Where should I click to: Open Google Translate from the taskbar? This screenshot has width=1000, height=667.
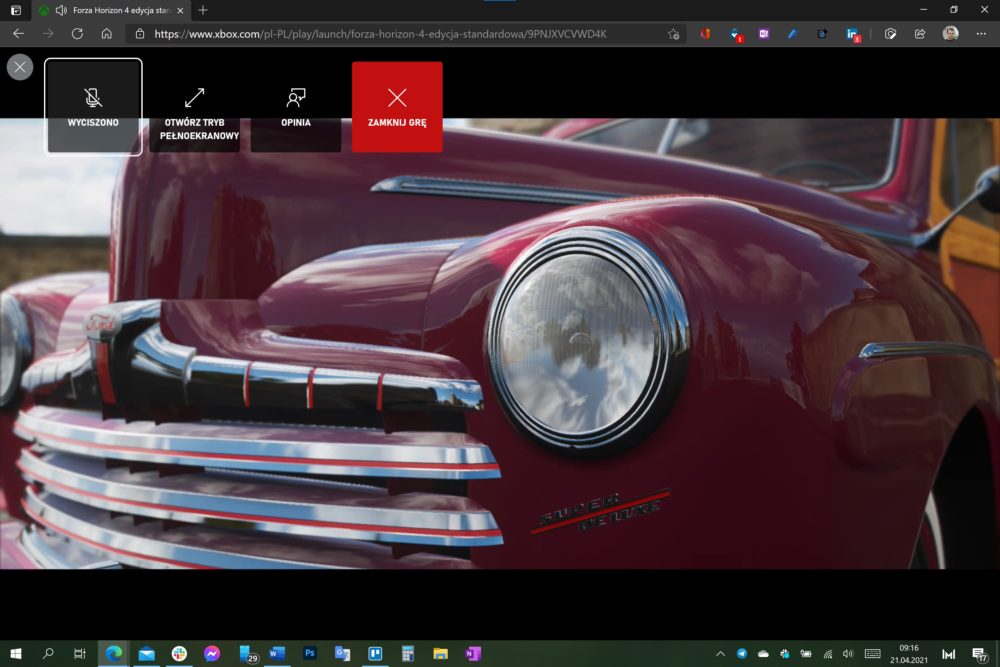(x=342, y=654)
